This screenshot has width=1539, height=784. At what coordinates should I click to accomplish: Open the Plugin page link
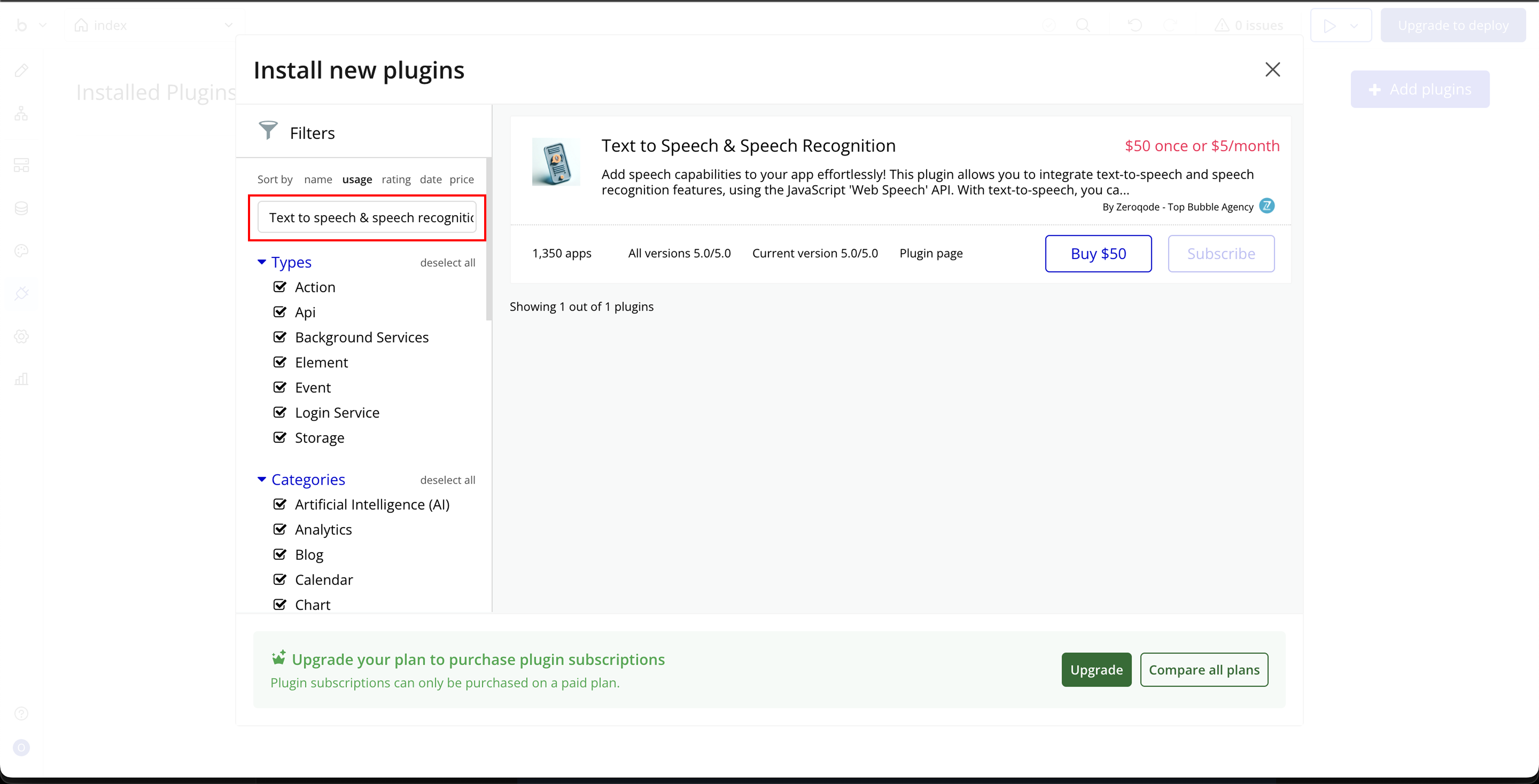(931, 253)
